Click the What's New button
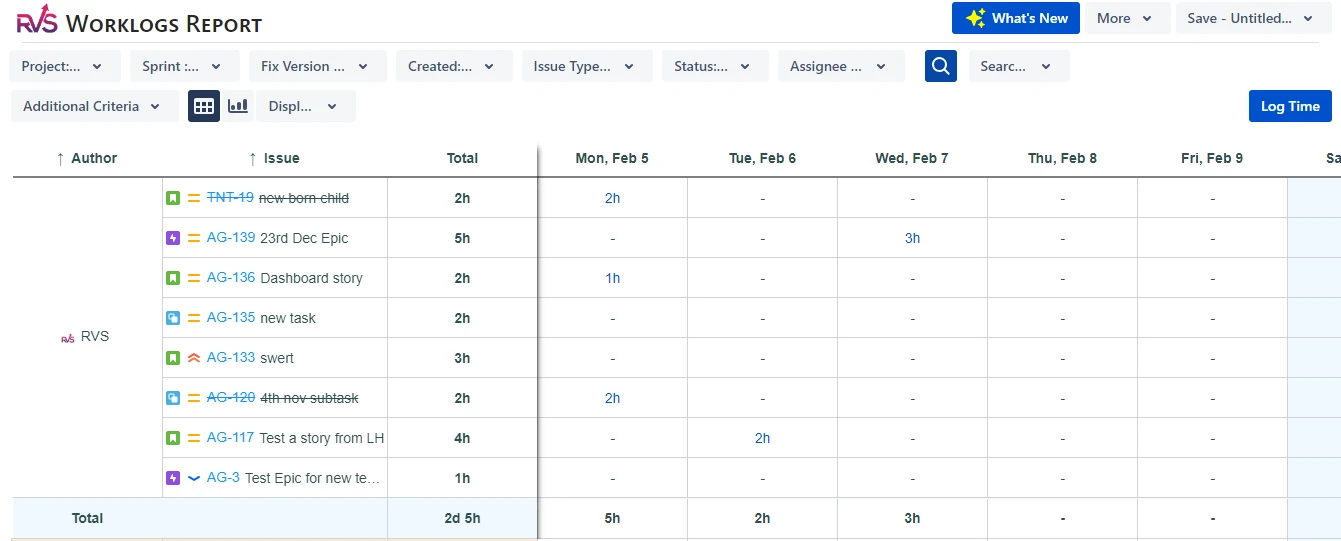Viewport: 1341px width, 541px height. tap(1016, 18)
